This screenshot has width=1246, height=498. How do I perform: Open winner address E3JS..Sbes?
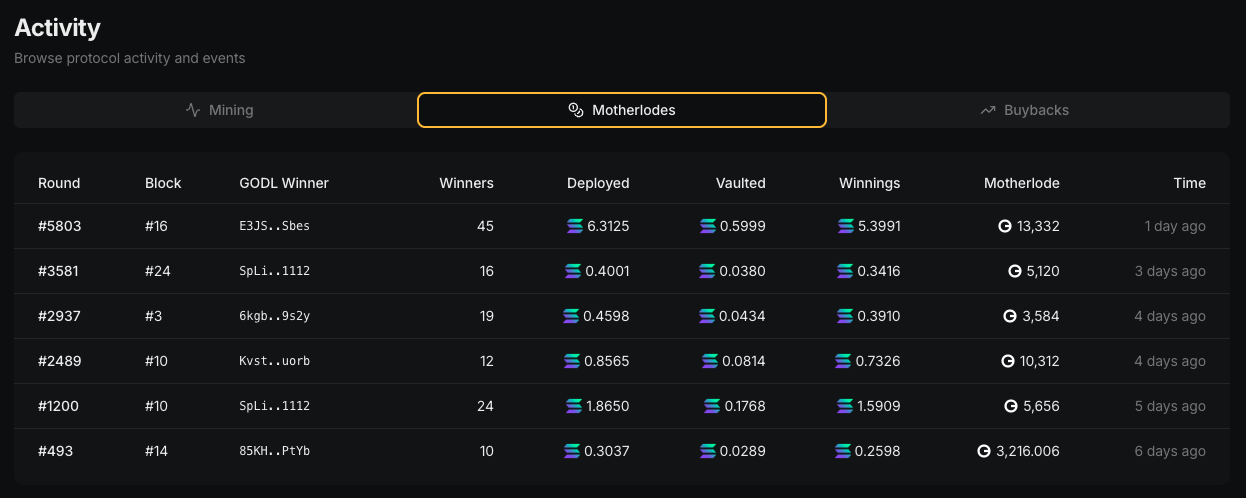coord(274,226)
